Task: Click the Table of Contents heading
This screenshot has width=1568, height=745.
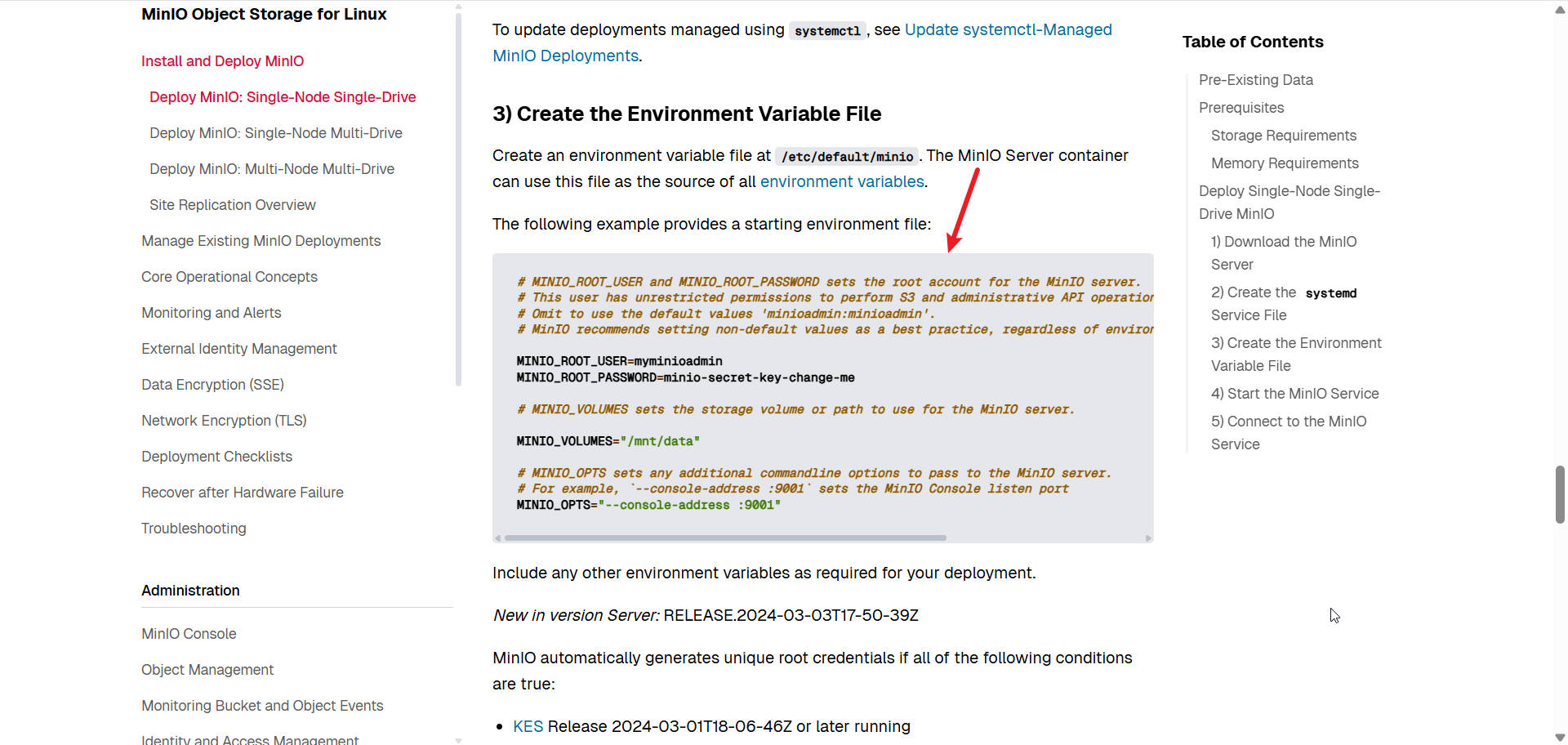Action: [x=1253, y=42]
